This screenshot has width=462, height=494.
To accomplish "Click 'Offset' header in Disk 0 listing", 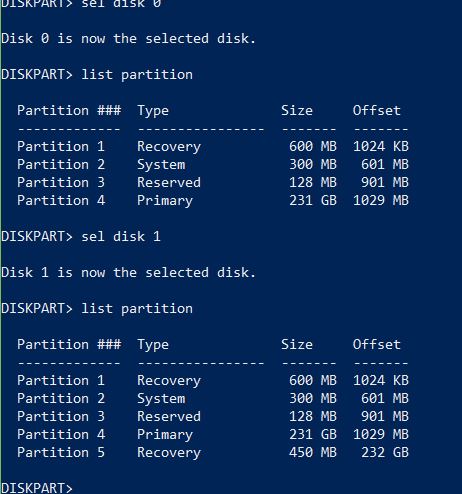I will point(377,110).
